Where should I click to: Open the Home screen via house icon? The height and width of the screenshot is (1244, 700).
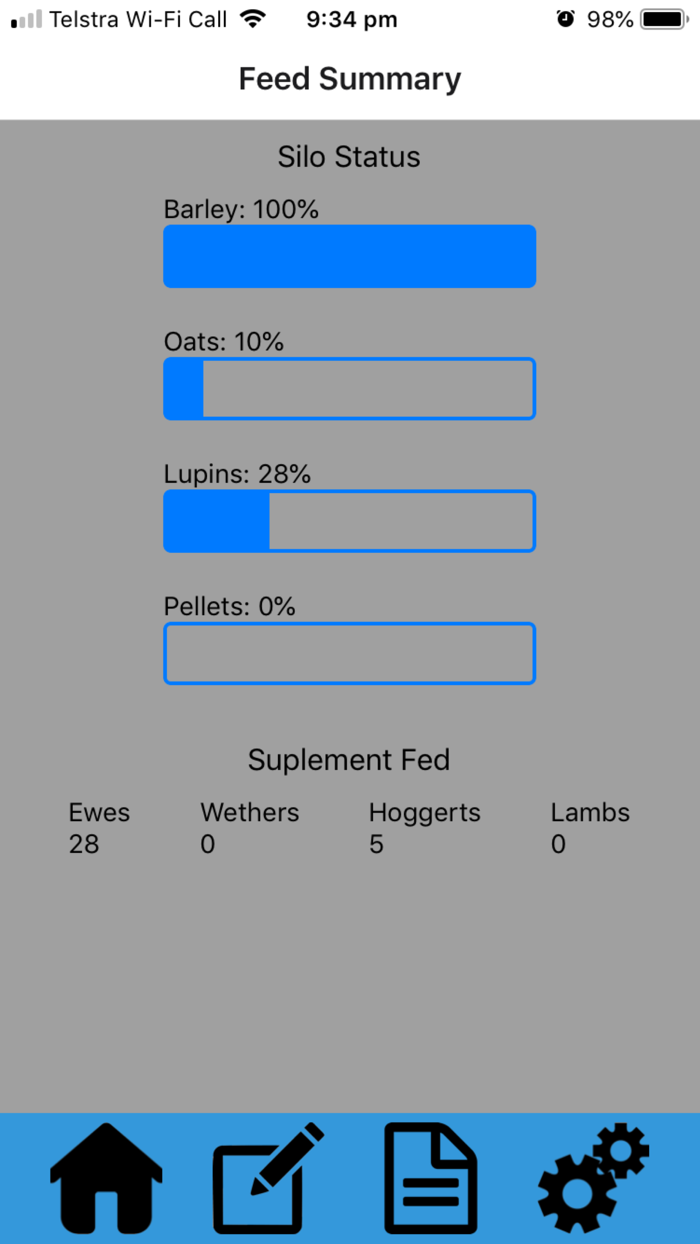click(x=105, y=1178)
